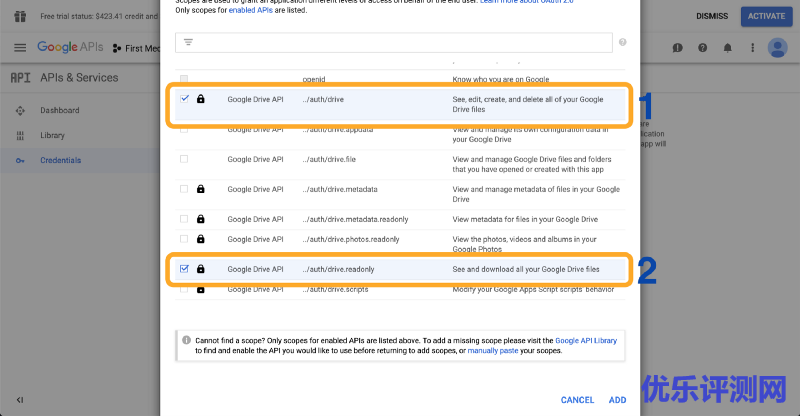Viewport: 800px width, 416px height.
Task: Check the ../auth/drive.metadata scope checkbox
Action: (184, 189)
